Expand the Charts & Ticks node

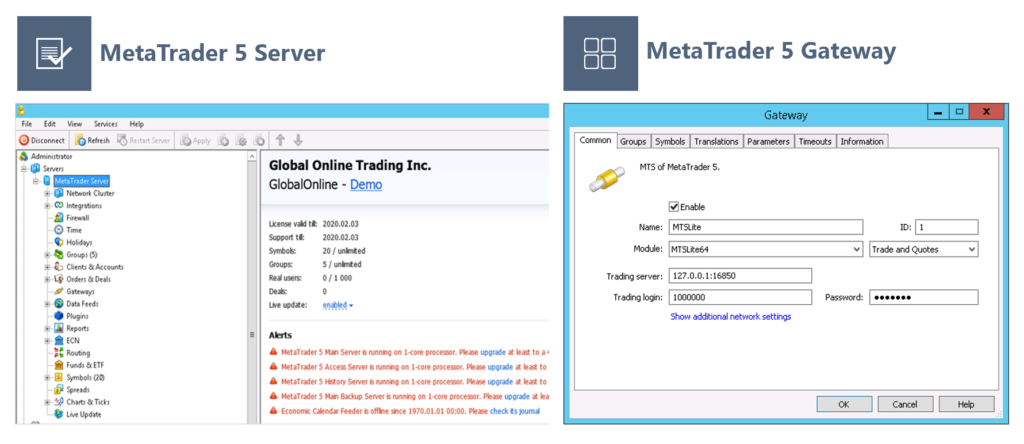click(47, 402)
